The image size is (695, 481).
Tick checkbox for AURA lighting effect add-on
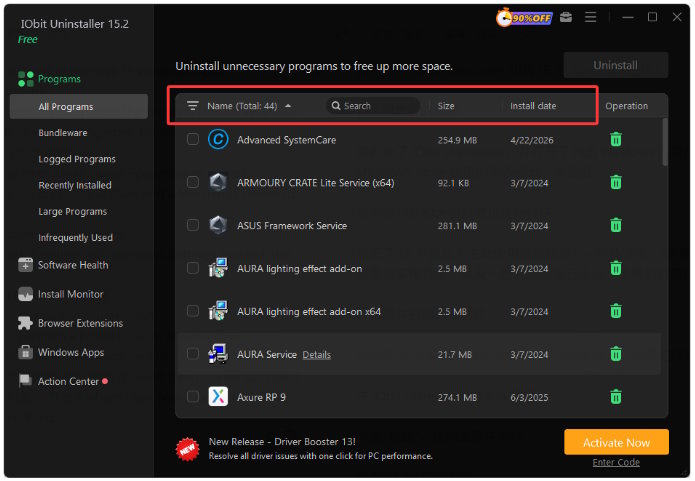tap(193, 268)
